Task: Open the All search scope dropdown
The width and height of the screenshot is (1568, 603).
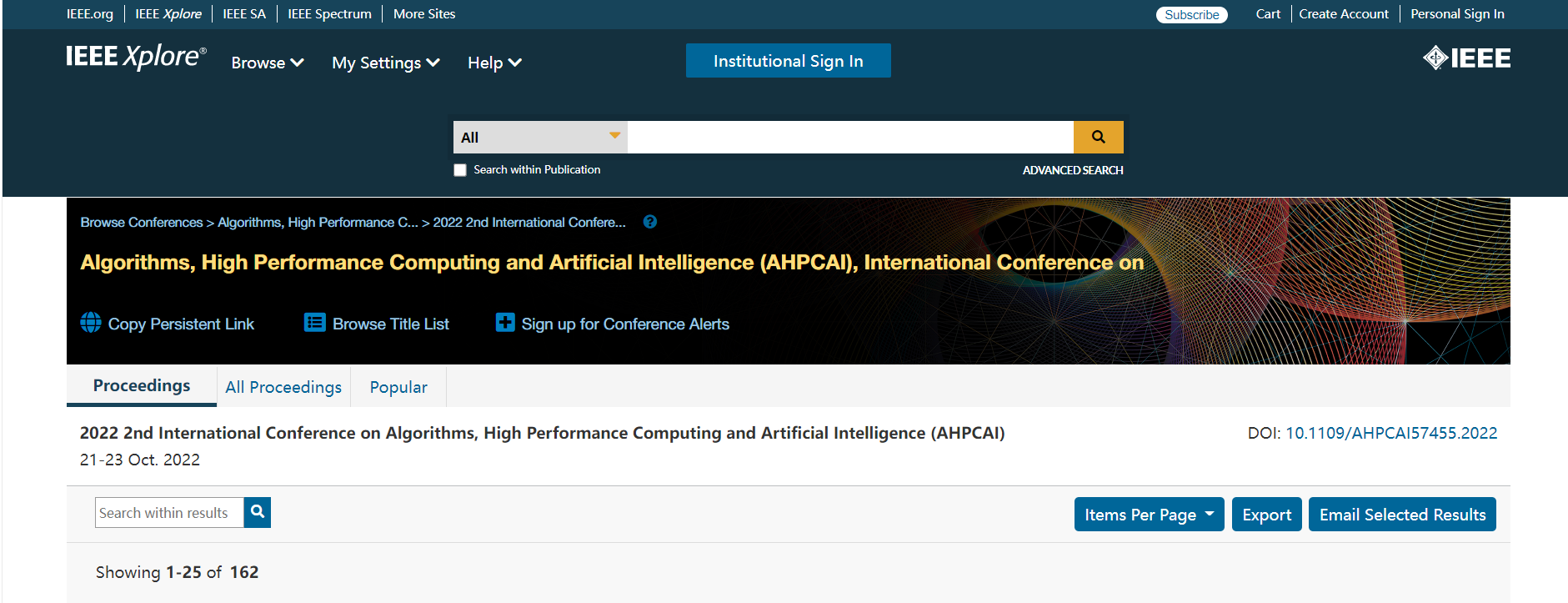Action: click(540, 137)
